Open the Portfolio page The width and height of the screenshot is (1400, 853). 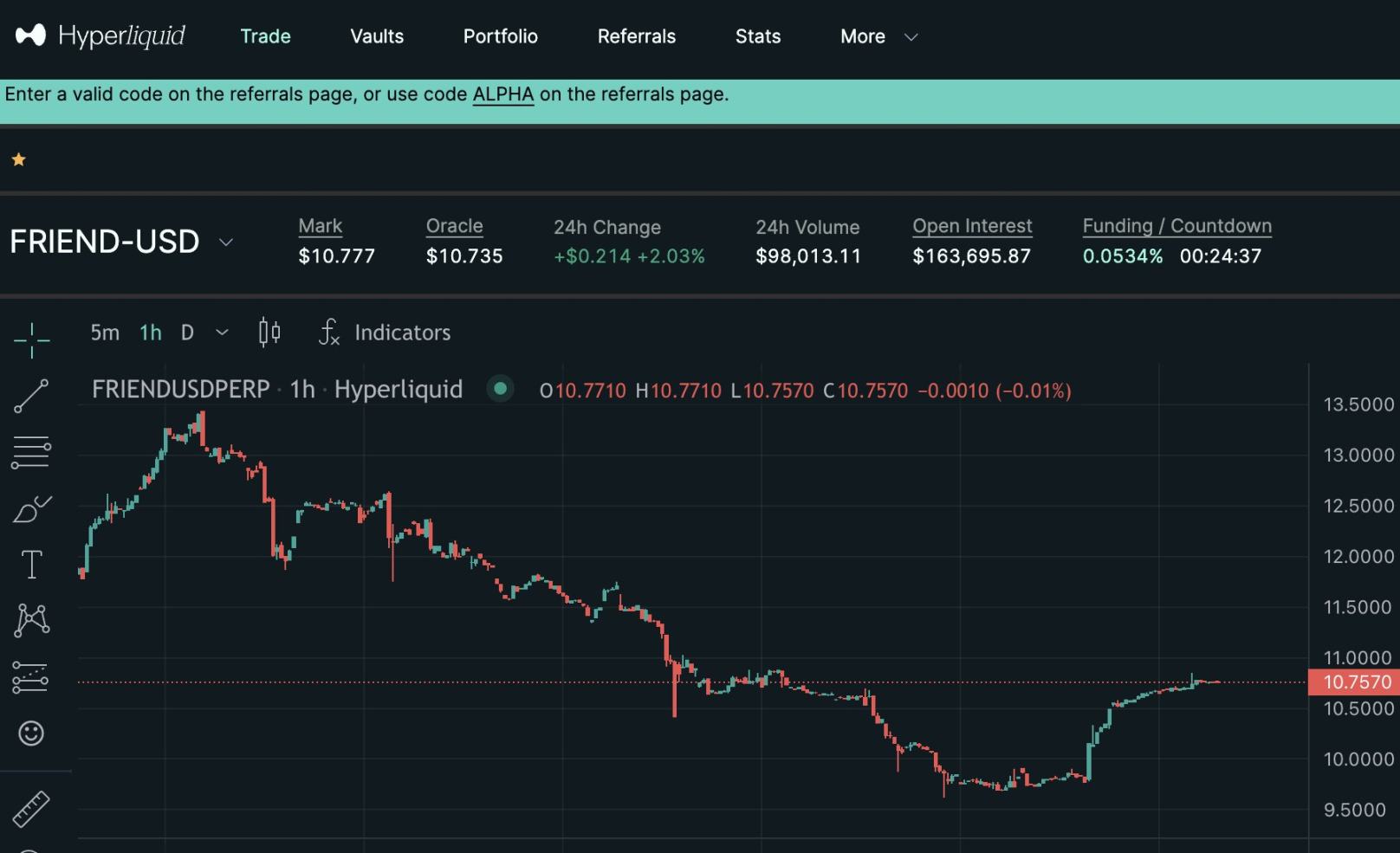pyautogui.click(x=500, y=36)
